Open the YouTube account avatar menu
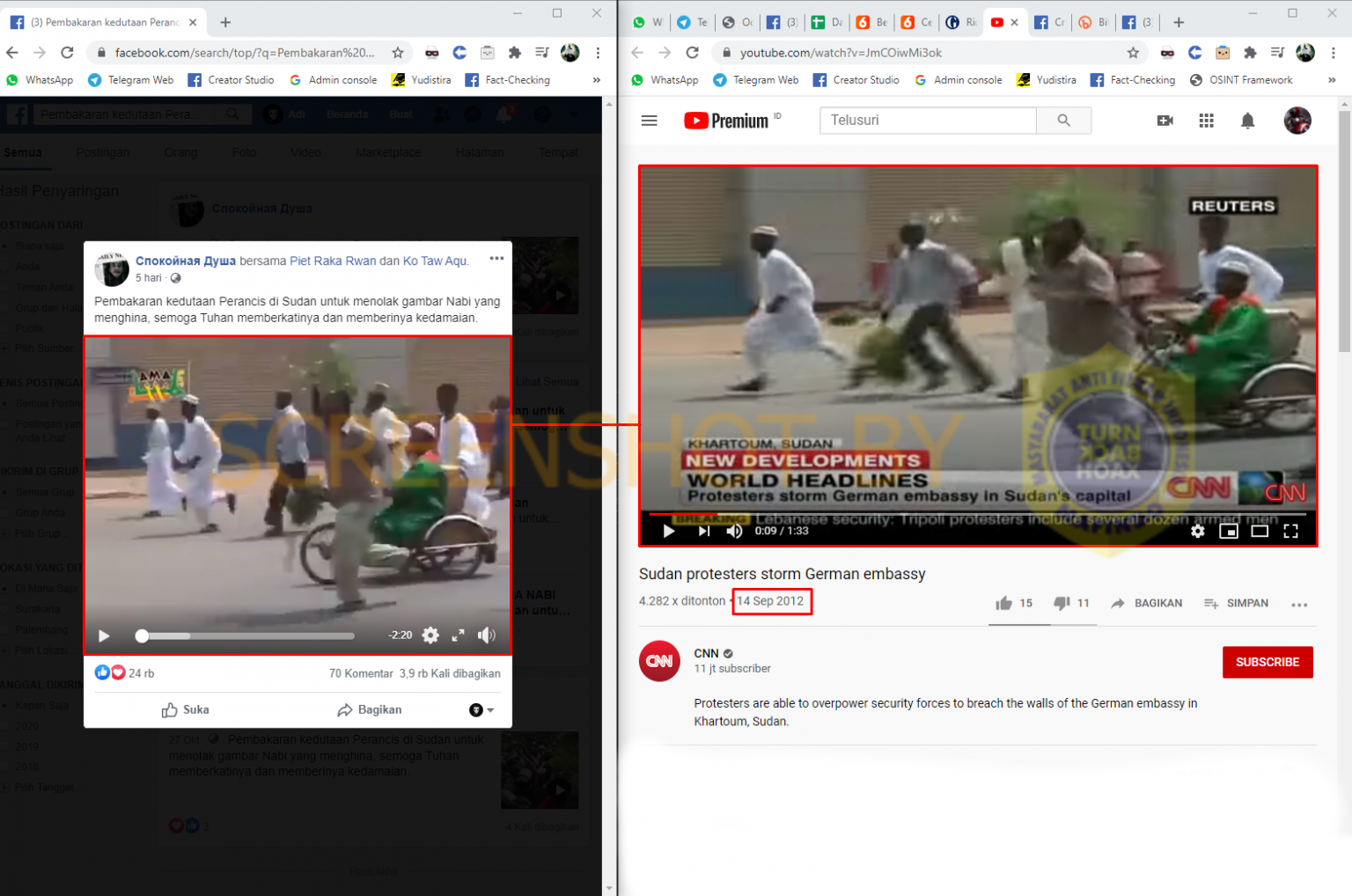Viewport: 1352px width, 896px height. 1297,121
